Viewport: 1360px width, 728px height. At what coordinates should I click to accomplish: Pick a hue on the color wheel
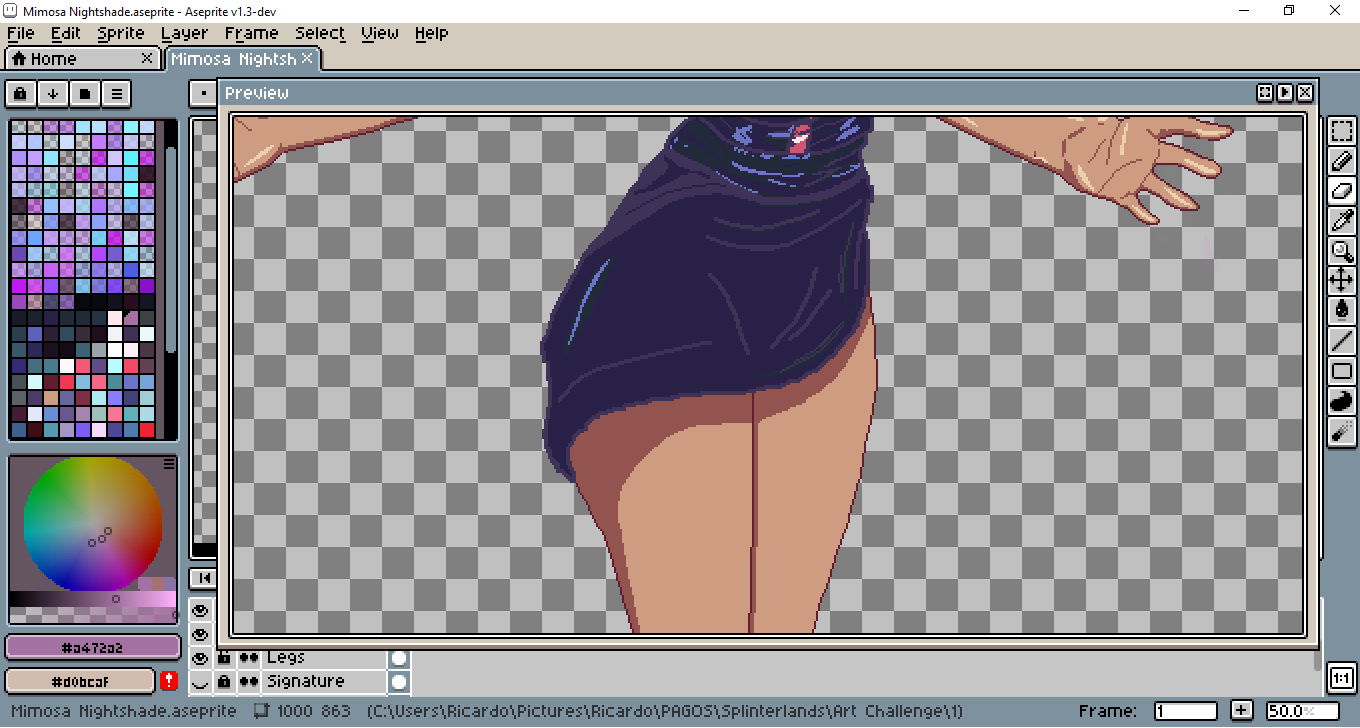(x=93, y=525)
